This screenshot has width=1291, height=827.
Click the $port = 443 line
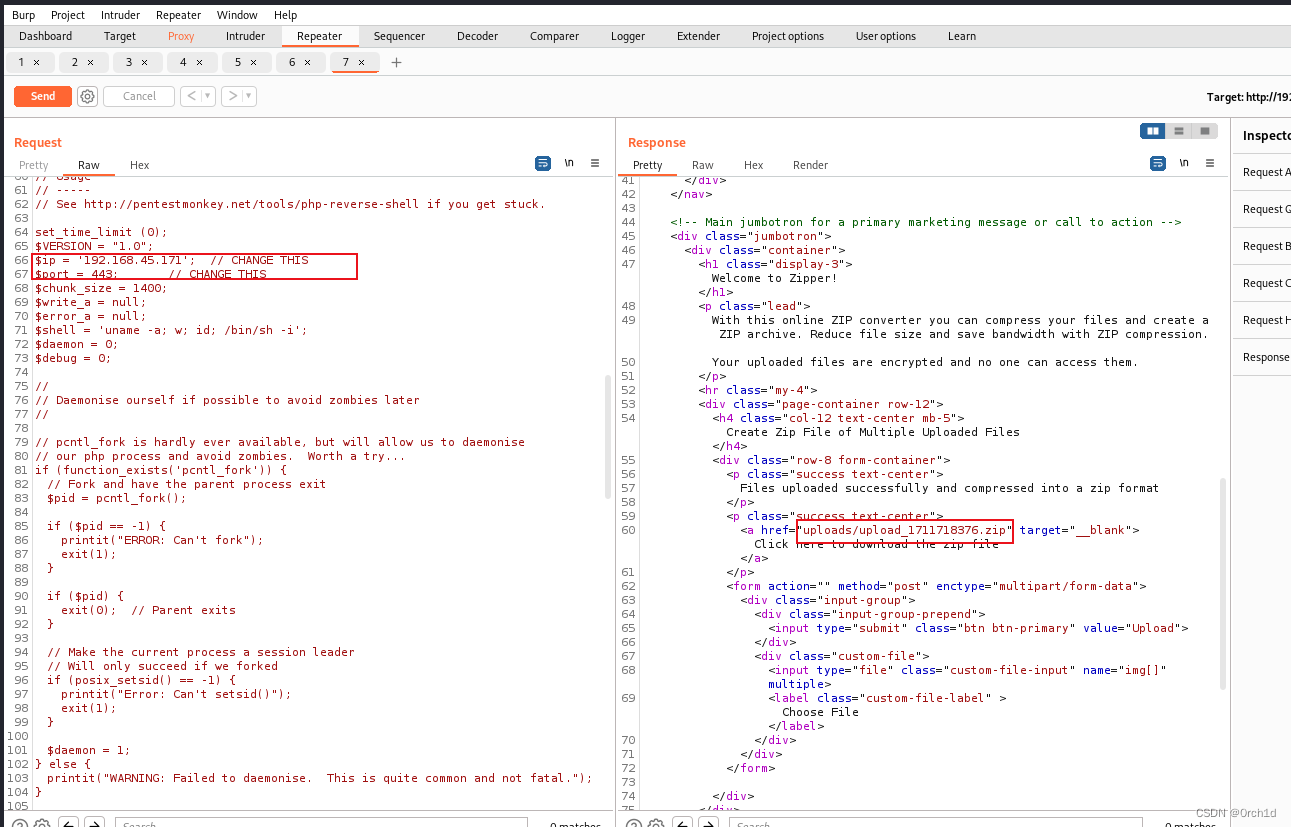tap(151, 274)
